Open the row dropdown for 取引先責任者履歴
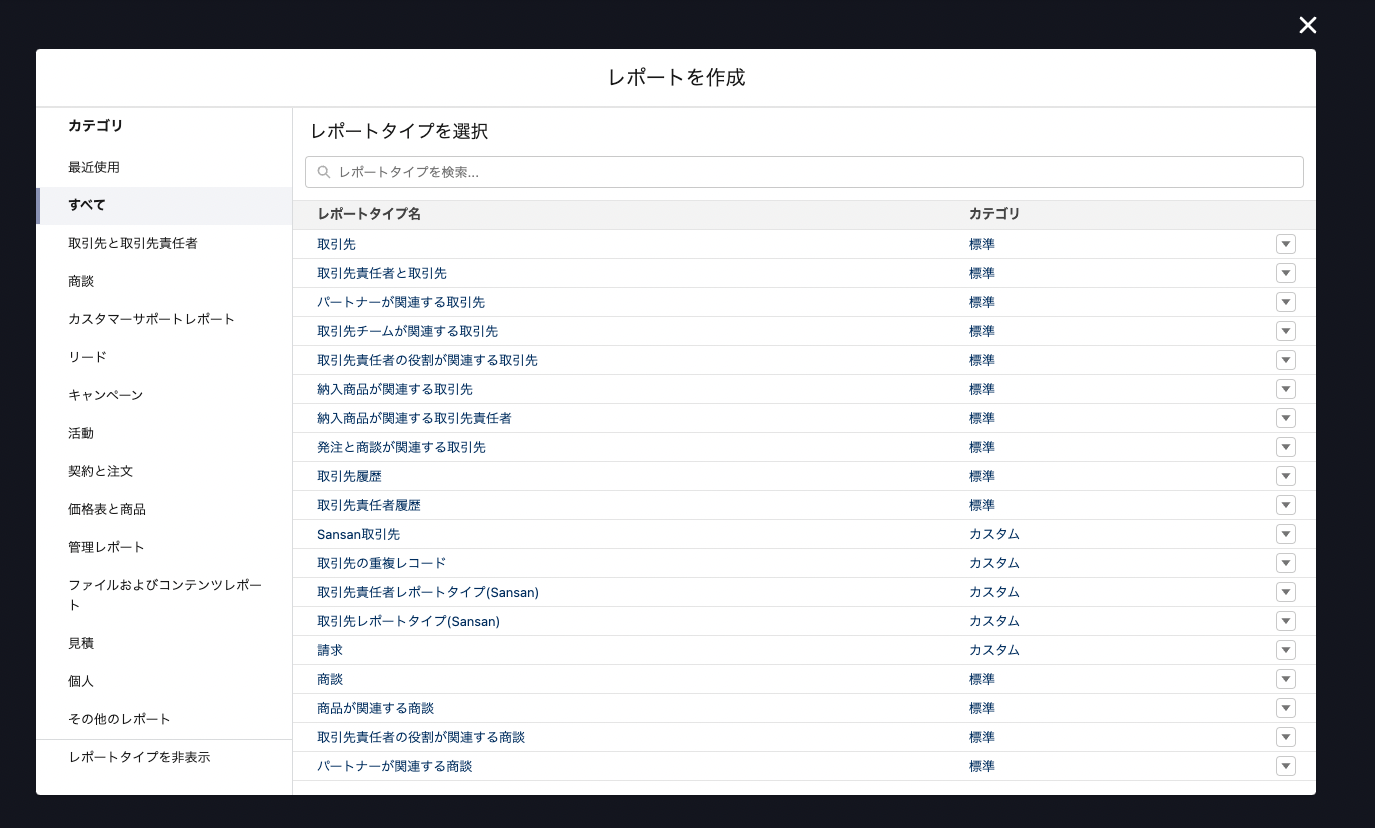The width and height of the screenshot is (1375, 828). coord(1286,505)
